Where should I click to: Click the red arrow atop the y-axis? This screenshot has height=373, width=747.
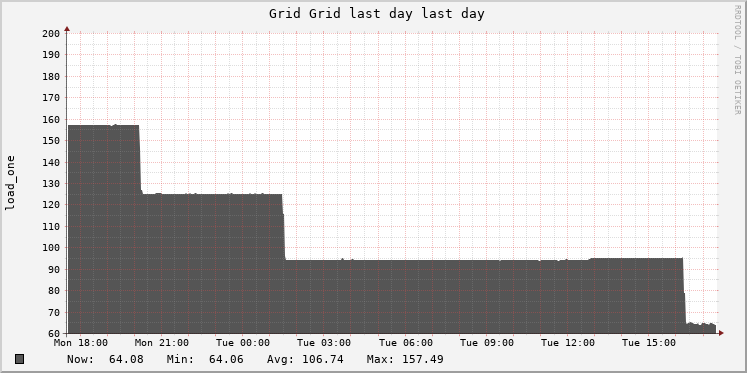pyautogui.click(x=67, y=29)
